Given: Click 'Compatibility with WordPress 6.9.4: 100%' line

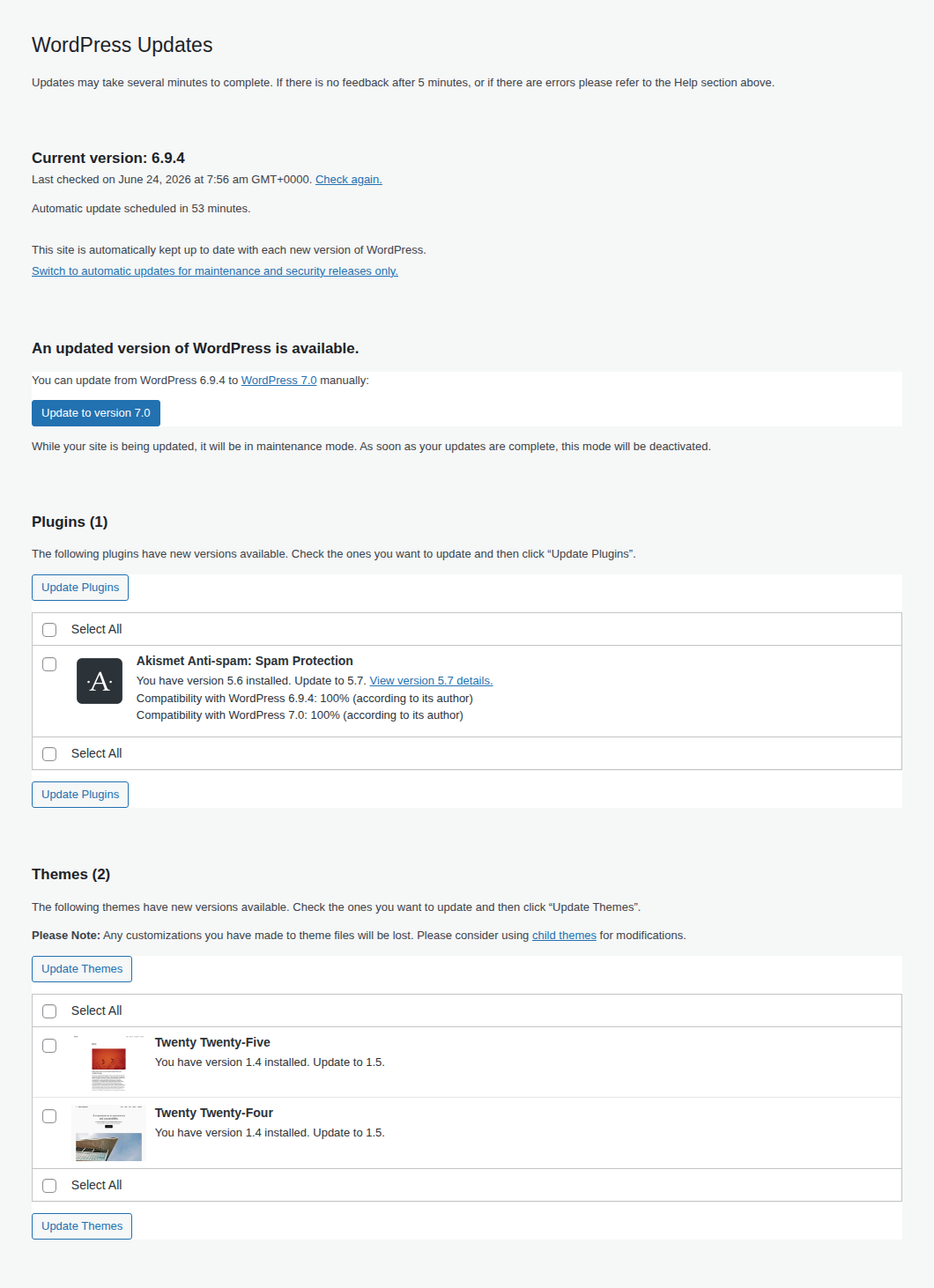Looking at the screenshot, I should coord(305,699).
